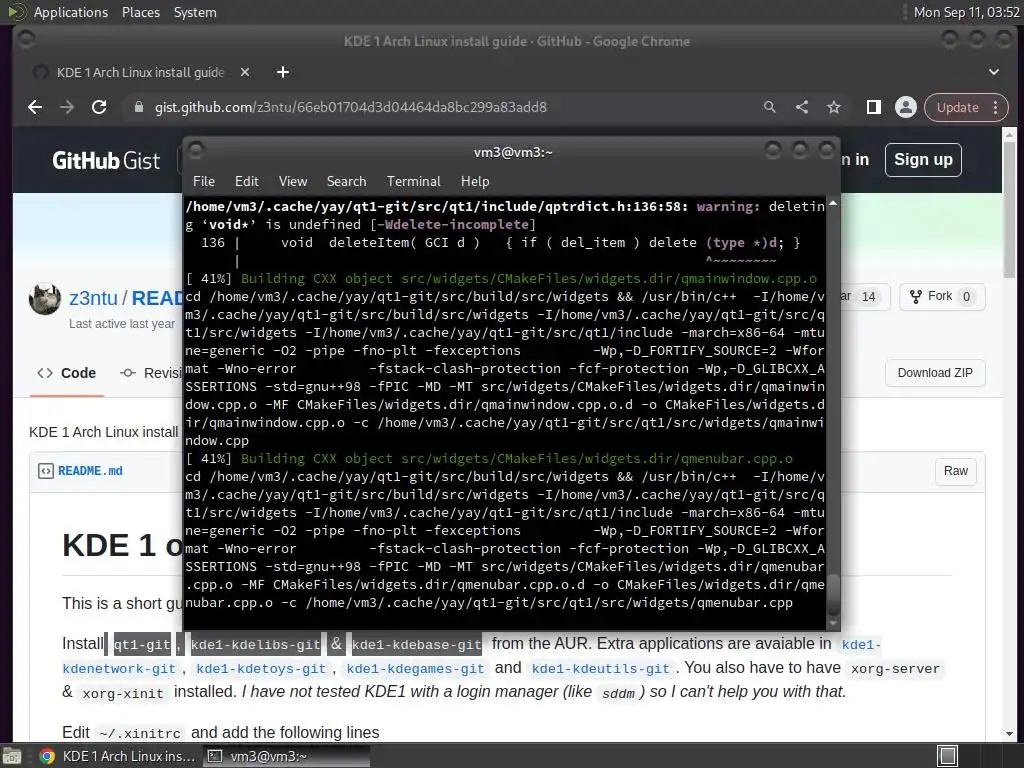Bookmark this page with the star

(x=834, y=107)
